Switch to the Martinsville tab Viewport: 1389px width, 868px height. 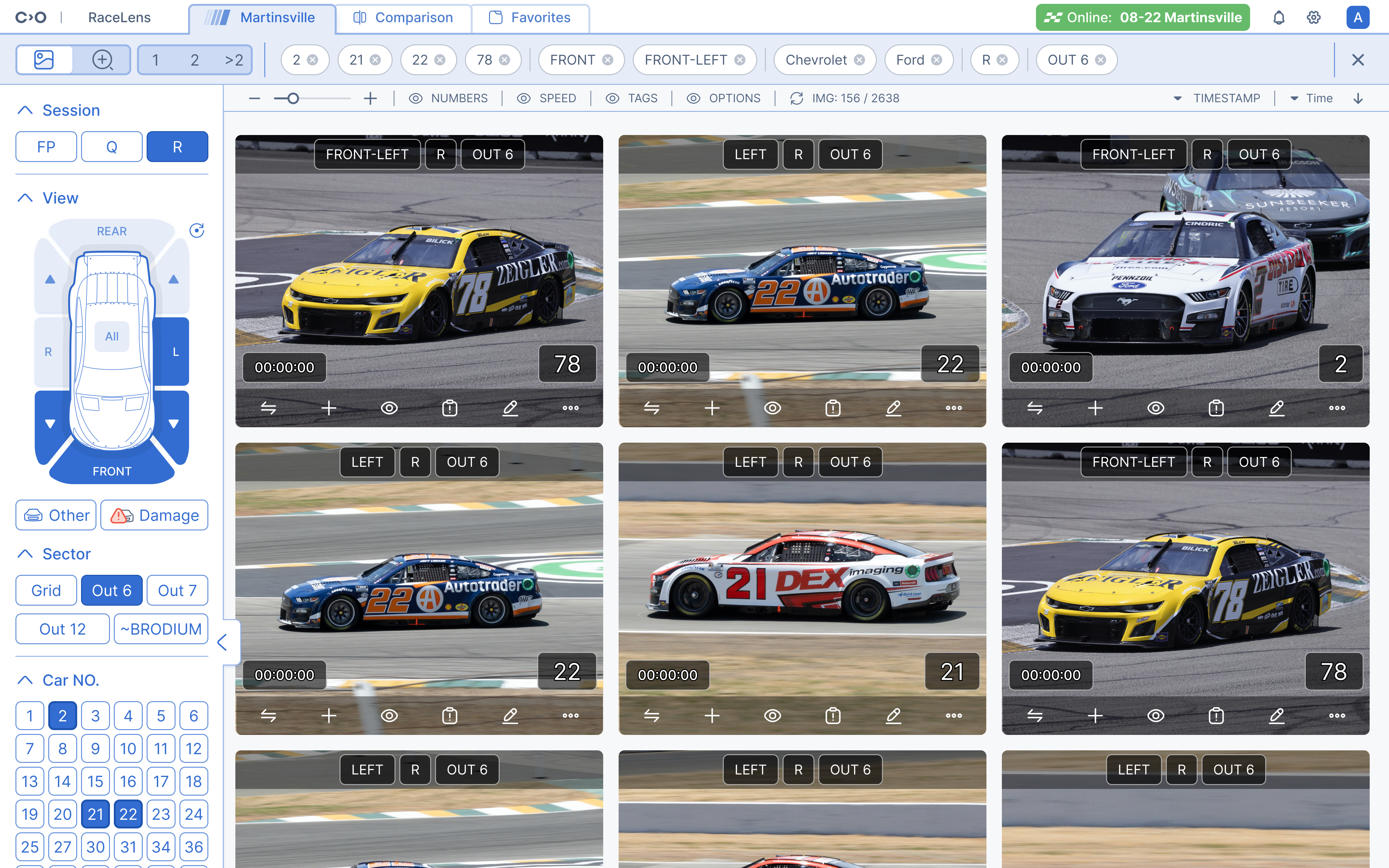(x=262, y=18)
